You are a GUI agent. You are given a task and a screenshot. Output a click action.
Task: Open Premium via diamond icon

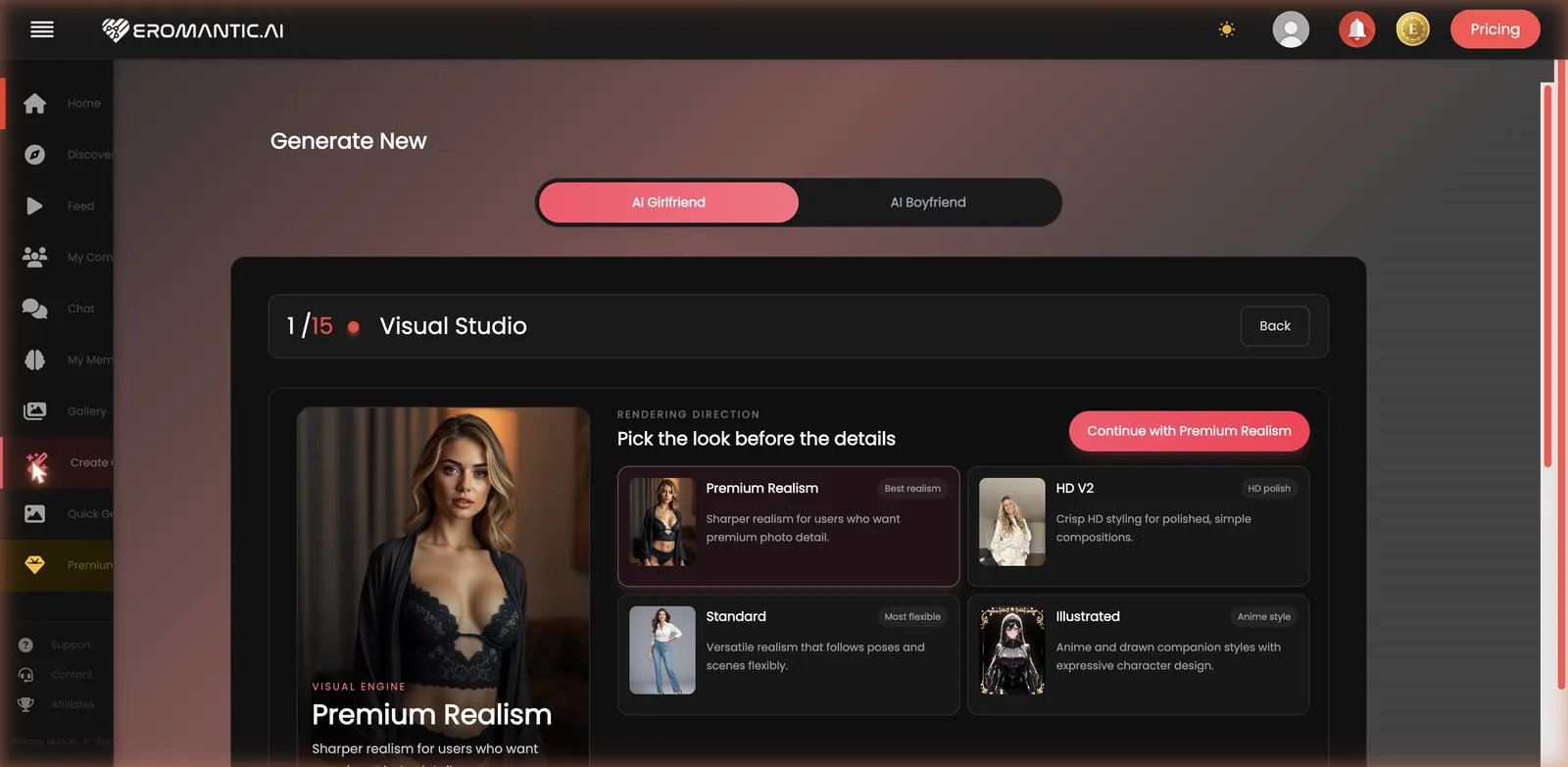[34, 565]
